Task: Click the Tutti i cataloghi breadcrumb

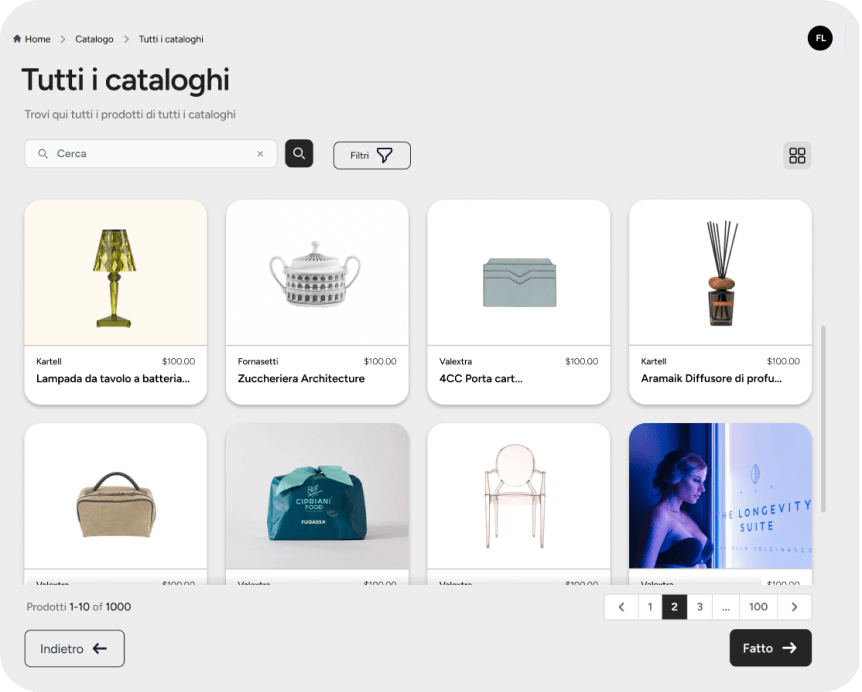Action: (x=171, y=39)
